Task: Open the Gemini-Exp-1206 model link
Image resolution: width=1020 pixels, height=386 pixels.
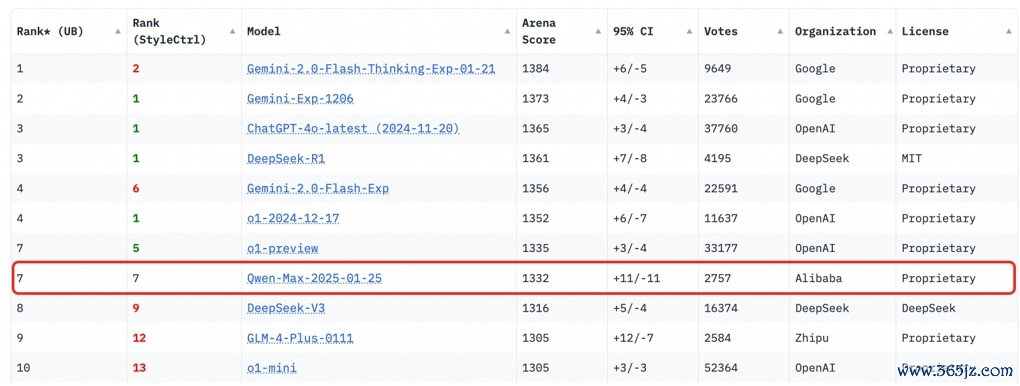Action: [x=300, y=99]
